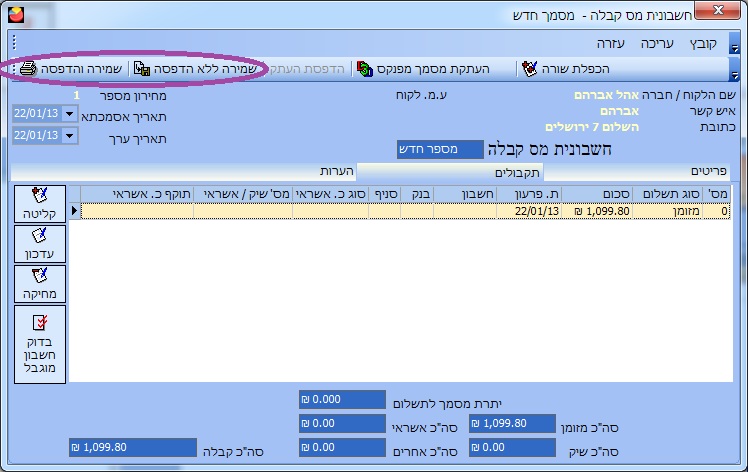Click the שמירה ללא הדפסה label

coord(206,69)
